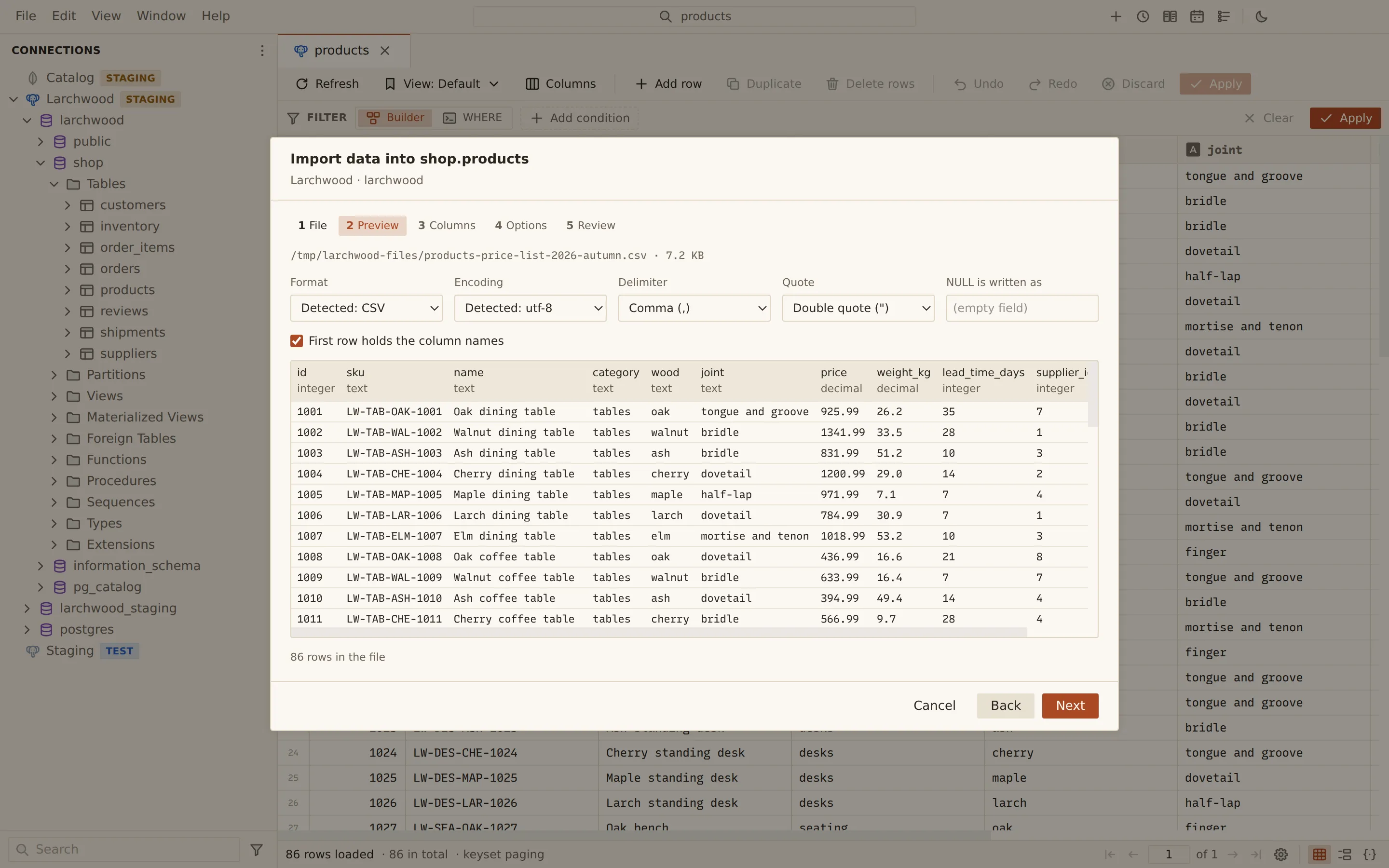Expand the larchwood_staging database
Viewport: 1389px width, 868px height.
coord(27,608)
